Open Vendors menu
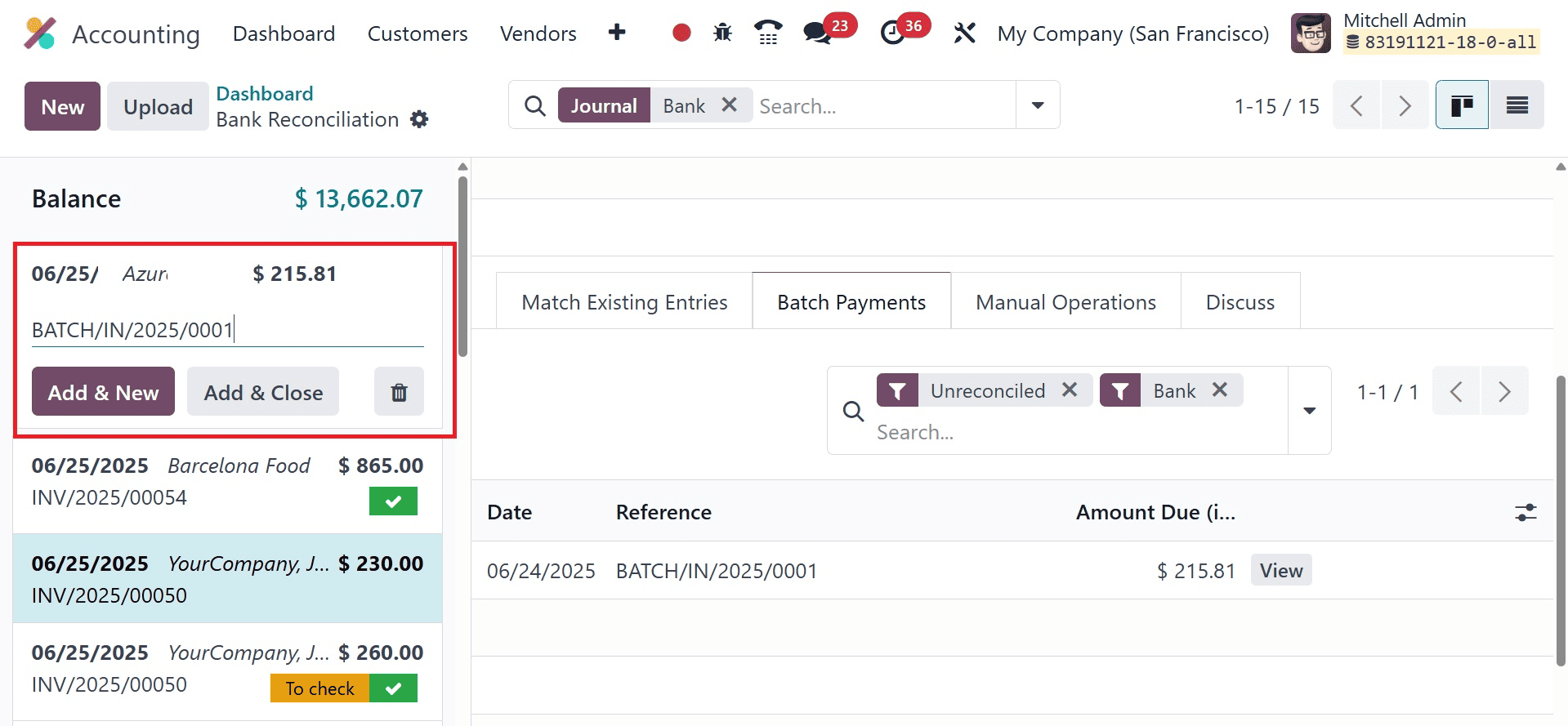This screenshot has height=726, width=1568. point(538,33)
